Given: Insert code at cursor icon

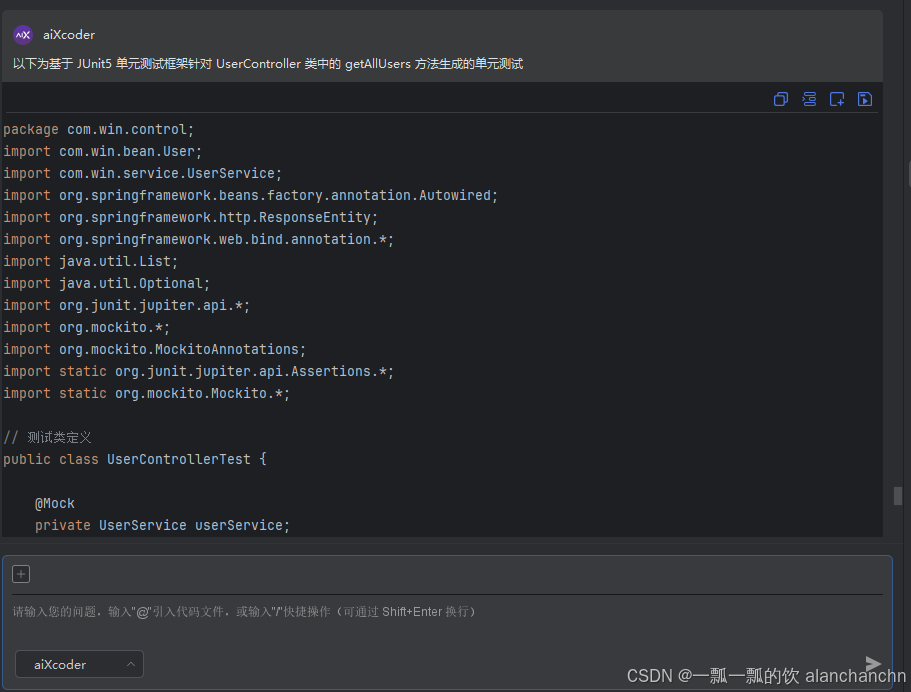Looking at the screenshot, I should [809, 99].
